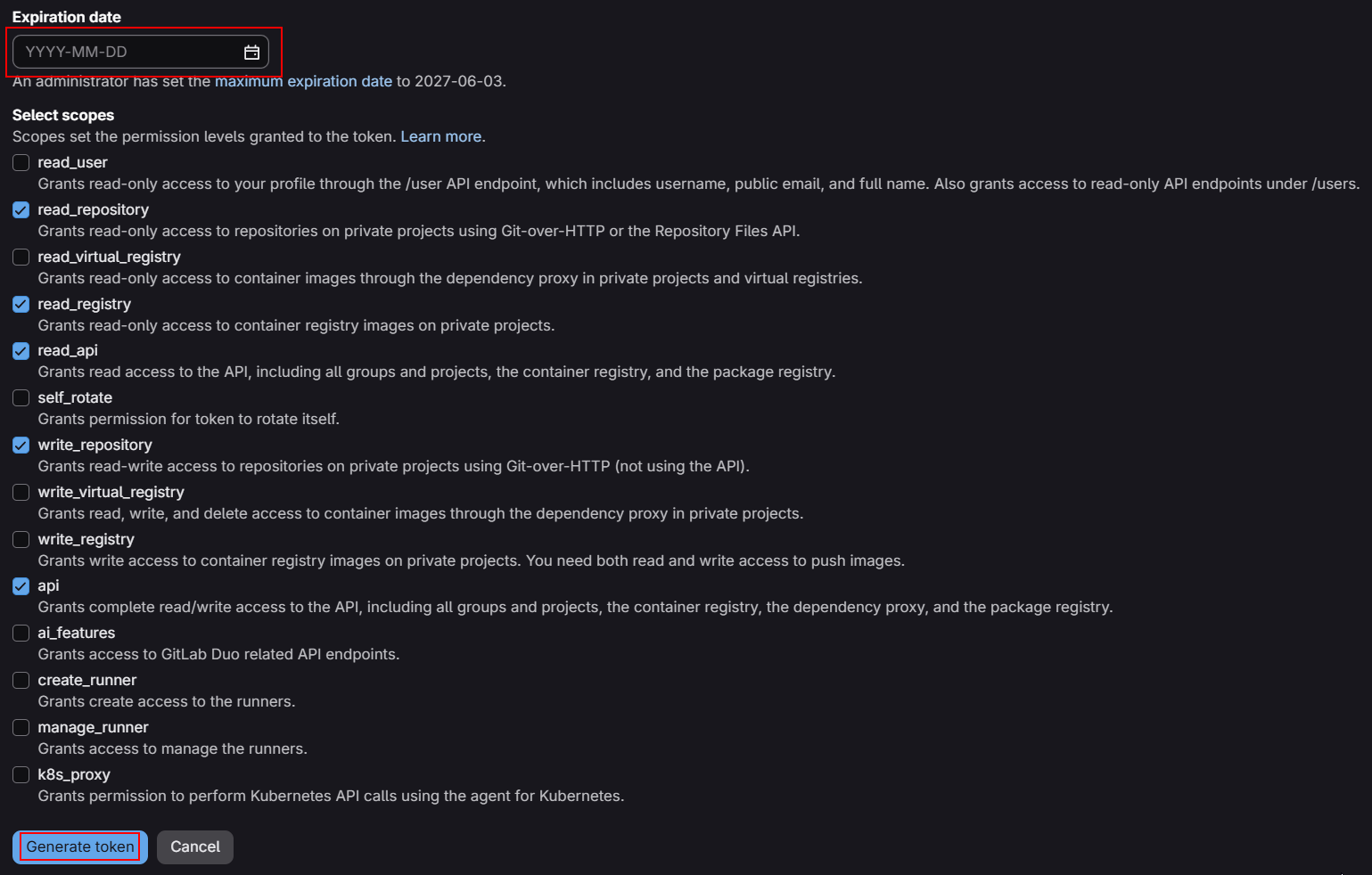Uncheck the api scope checkbox

pos(21,586)
